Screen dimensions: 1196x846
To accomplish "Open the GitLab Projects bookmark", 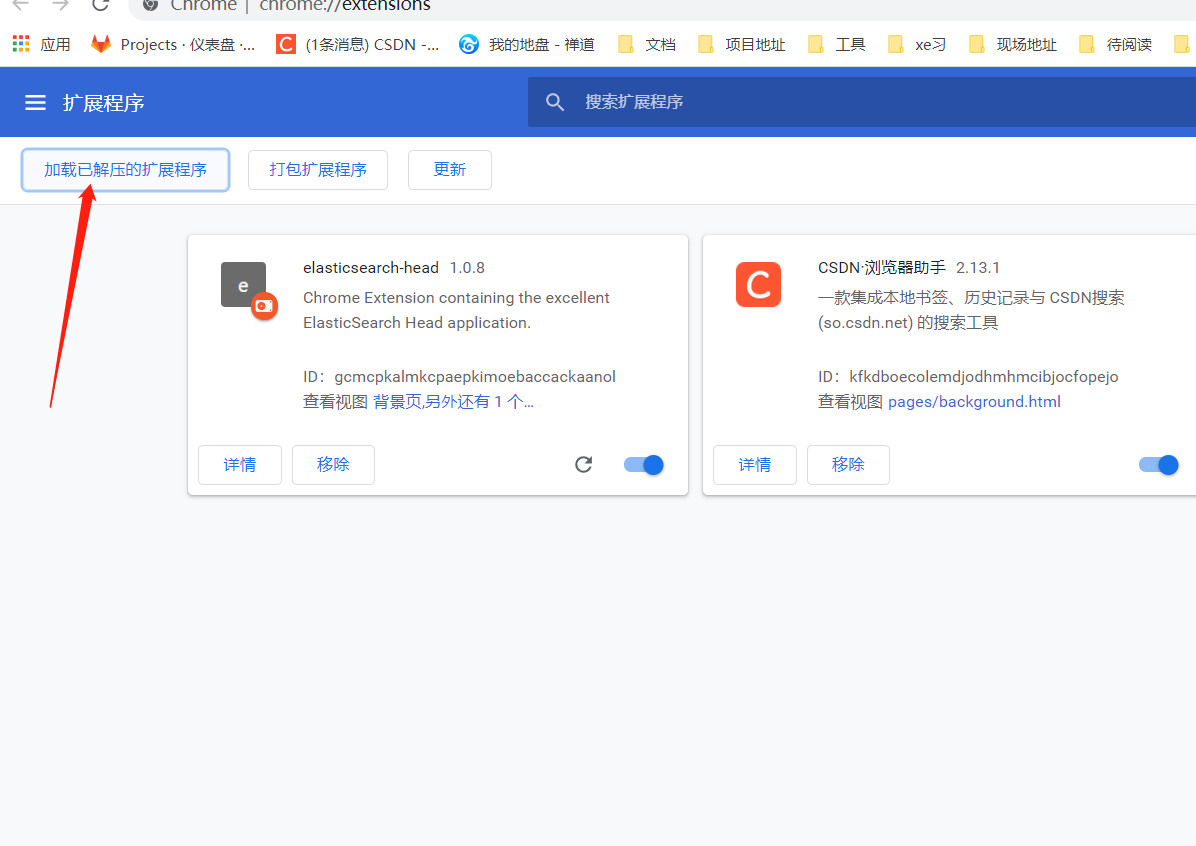I will [x=173, y=44].
